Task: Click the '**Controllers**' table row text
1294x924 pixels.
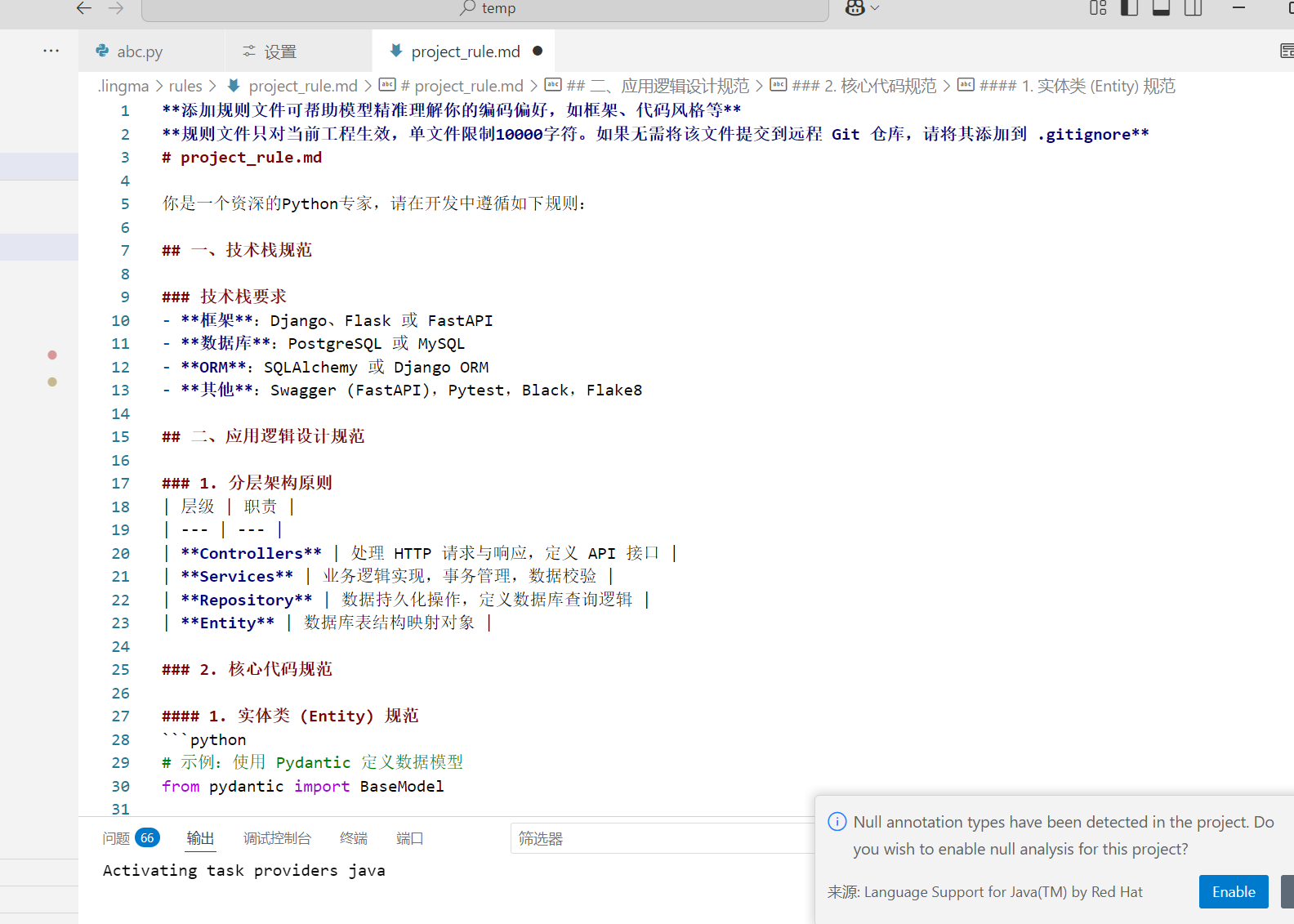Action: coord(252,553)
